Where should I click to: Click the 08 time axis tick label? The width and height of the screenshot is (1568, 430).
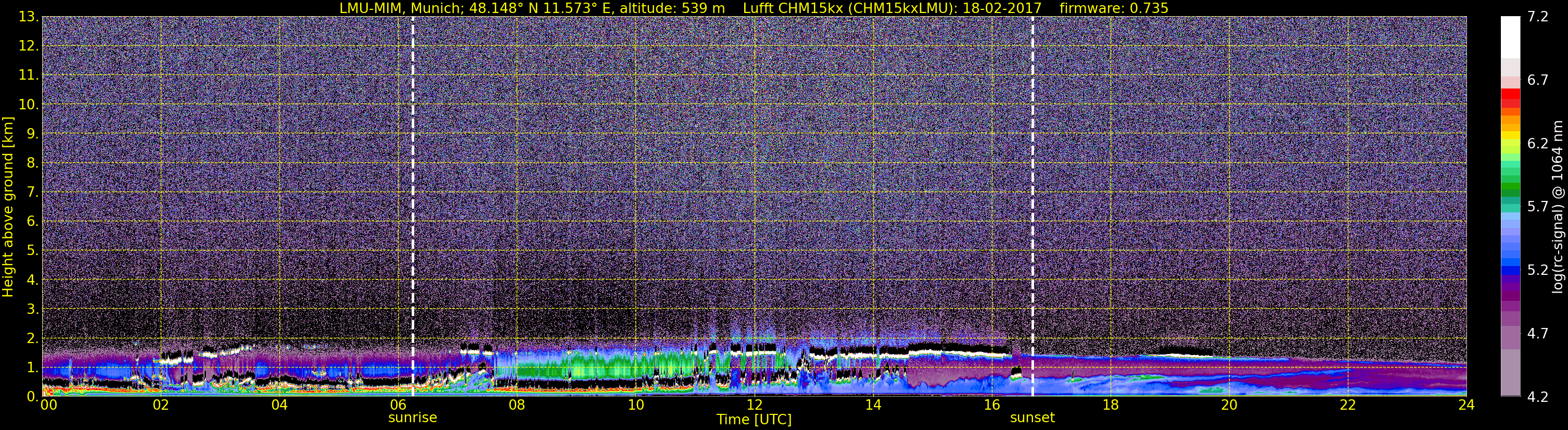pos(517,405)
